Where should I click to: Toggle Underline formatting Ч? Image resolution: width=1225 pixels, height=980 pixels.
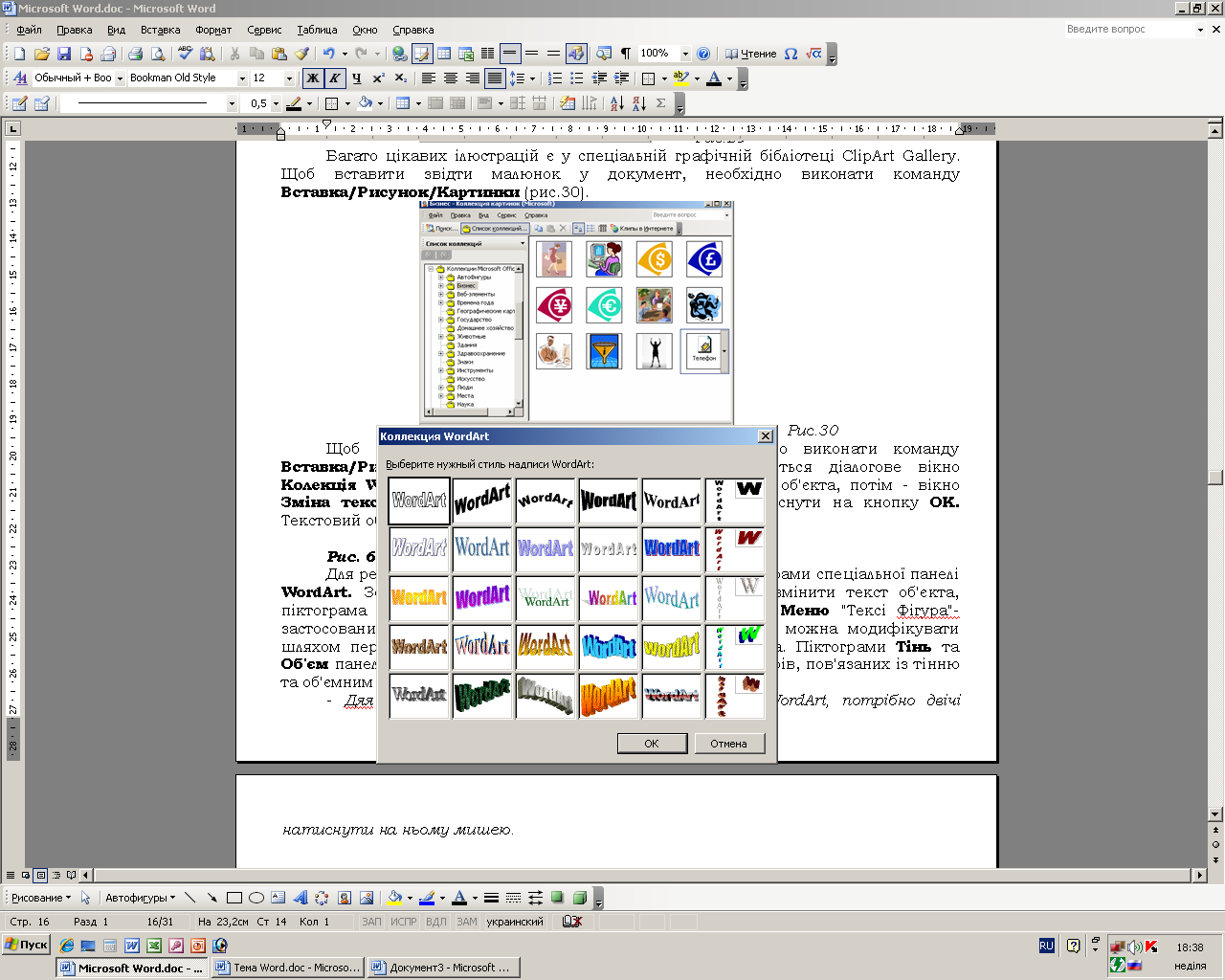click(357, 78)
